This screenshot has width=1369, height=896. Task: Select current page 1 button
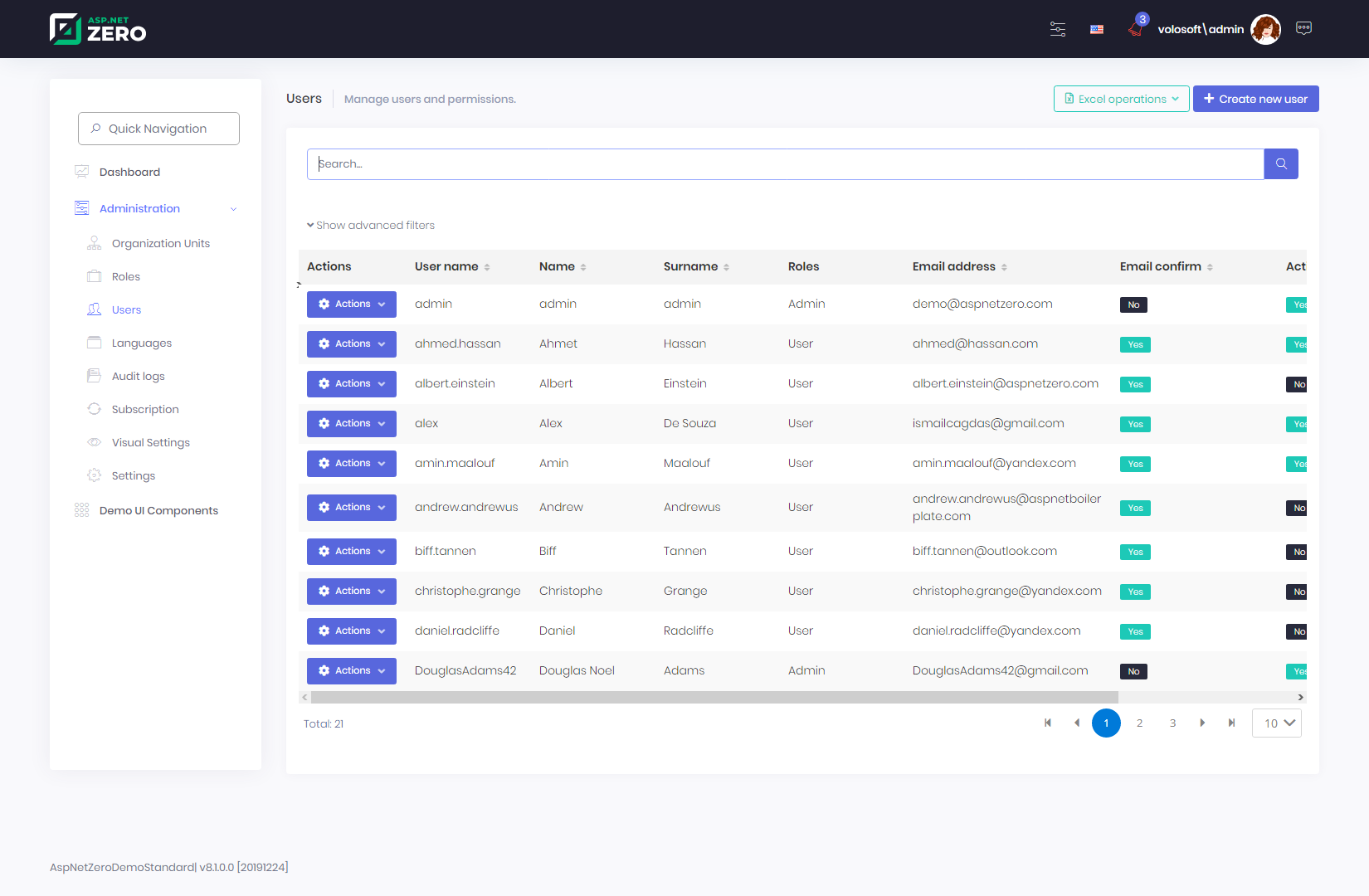click(1106, 723)
